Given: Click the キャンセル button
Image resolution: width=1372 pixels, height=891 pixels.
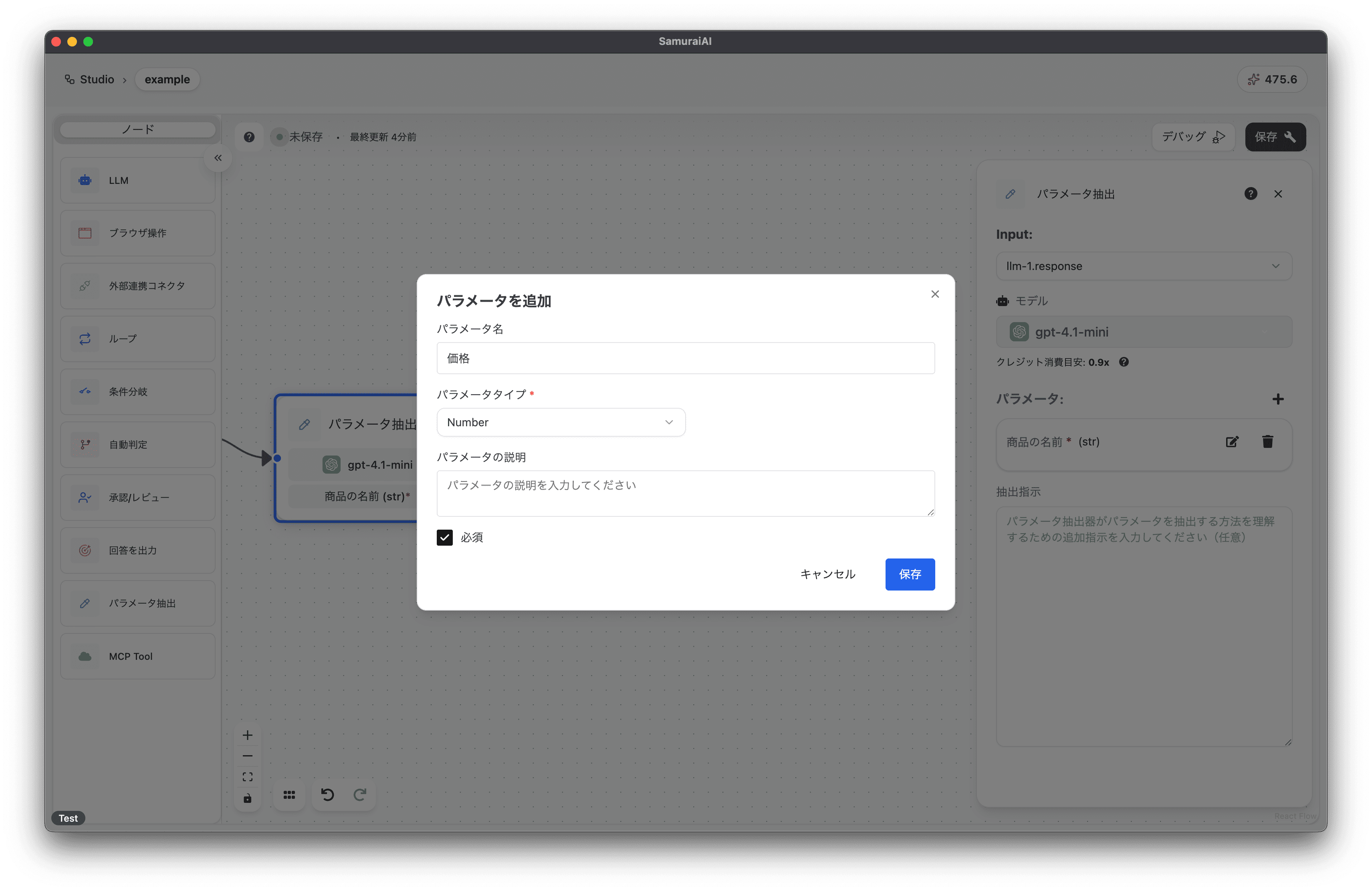Looking at the screenshot, I should point(827,574).
